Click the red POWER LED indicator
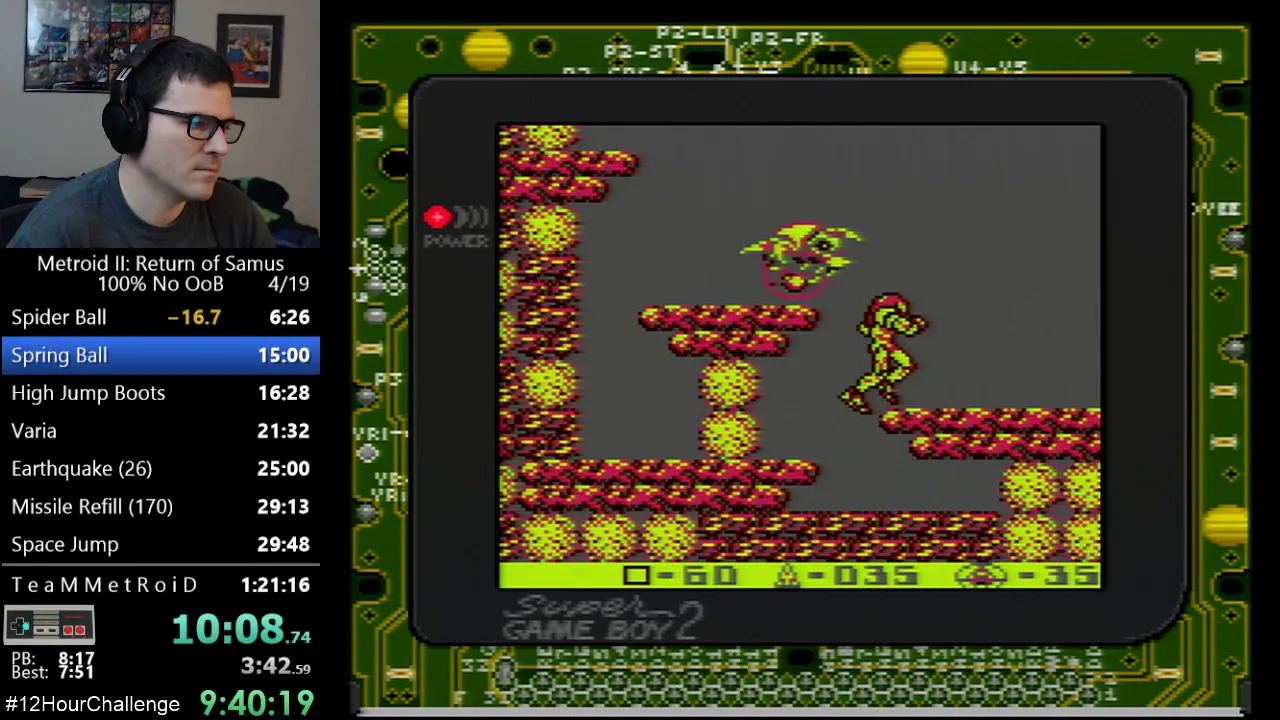This screenshot has width=1280, height=720. pos(437,217)
